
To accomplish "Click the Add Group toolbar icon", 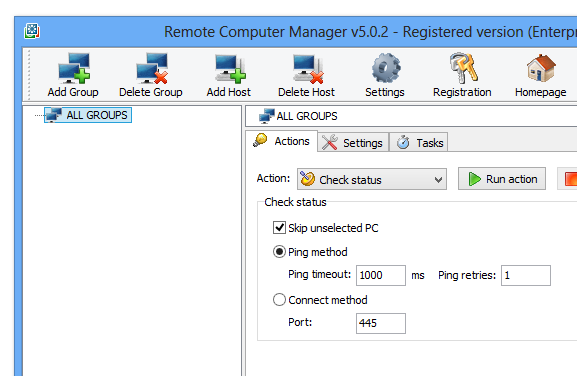I will 74,68.
